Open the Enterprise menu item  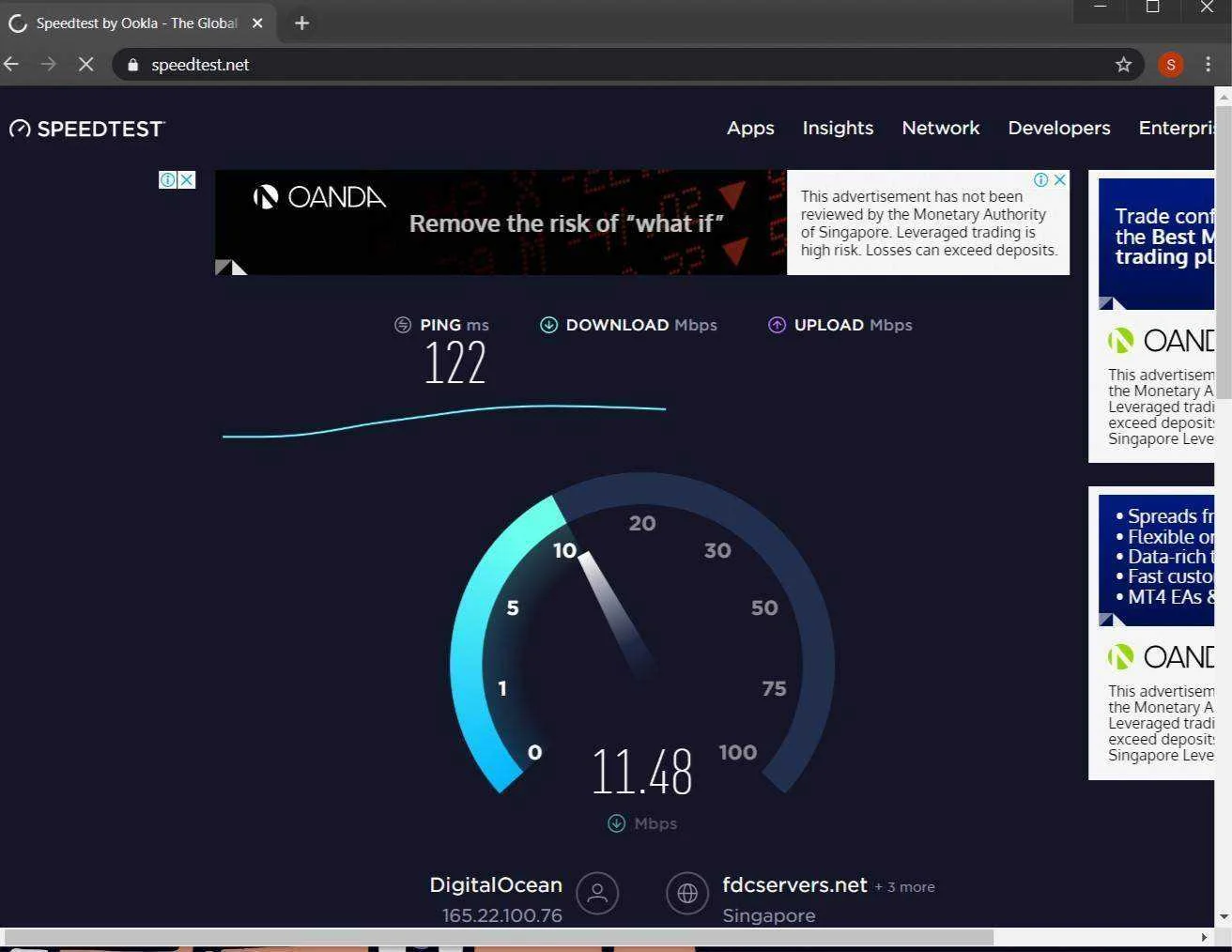[x=1176, y=128]
